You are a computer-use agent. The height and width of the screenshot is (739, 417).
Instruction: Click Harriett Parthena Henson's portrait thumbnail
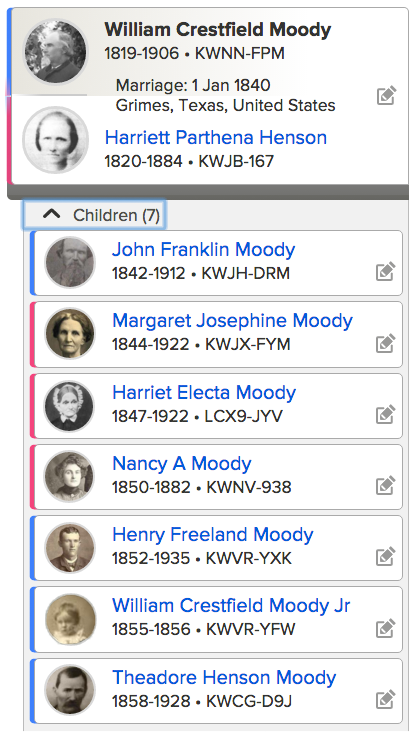[x=56, y=140]
